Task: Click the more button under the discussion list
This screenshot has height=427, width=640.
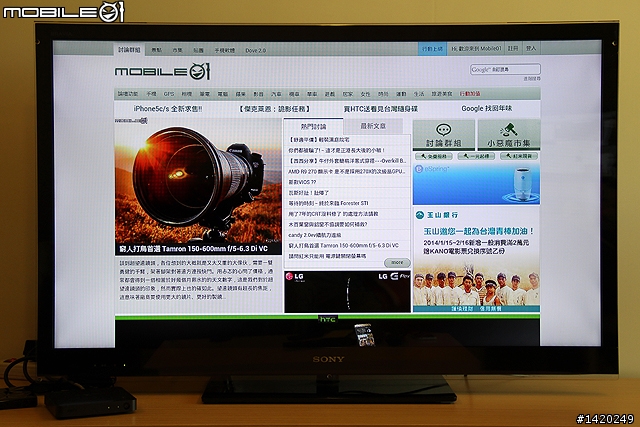Action: click(397, 262)
